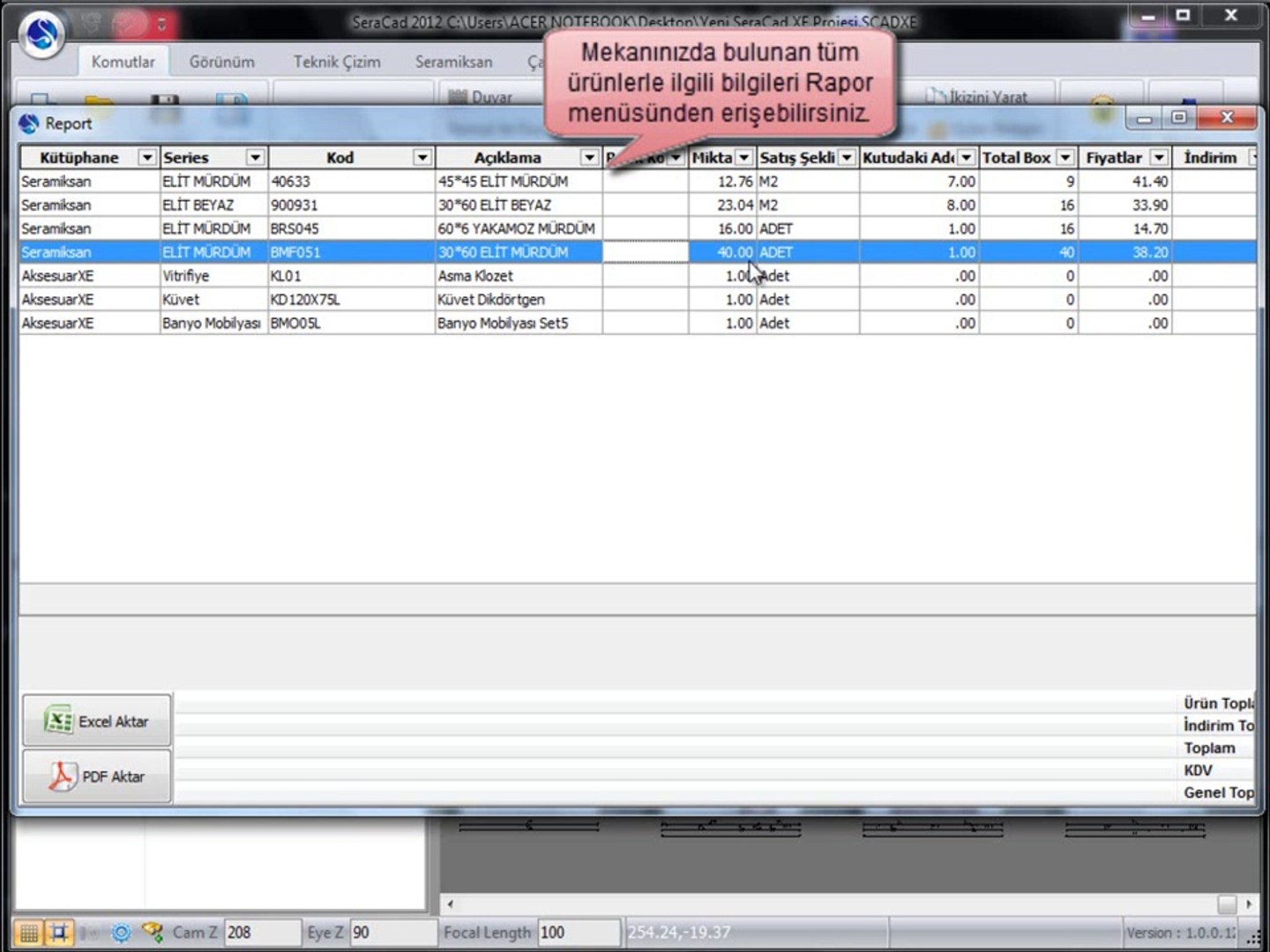Screen dimensions: 1270x952
Task: Click the PDF Aktar export button
Action: click(x=97, y=777)
